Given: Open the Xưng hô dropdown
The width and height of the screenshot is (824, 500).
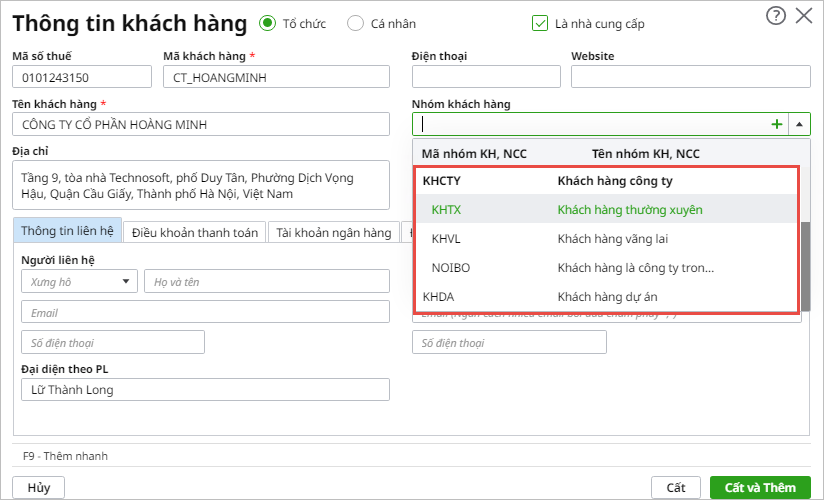Looking at the screenshot, I should click(x=79, y=282).
